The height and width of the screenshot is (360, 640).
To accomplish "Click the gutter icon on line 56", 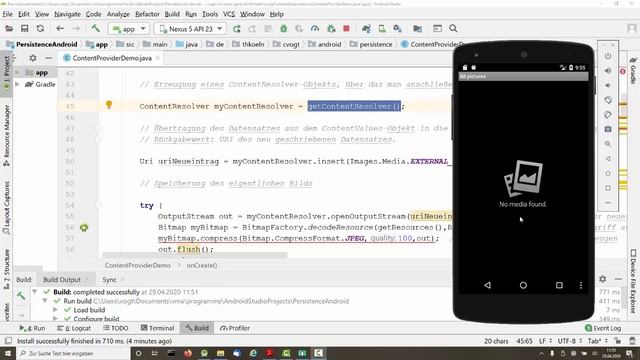I will click(84, 227).
